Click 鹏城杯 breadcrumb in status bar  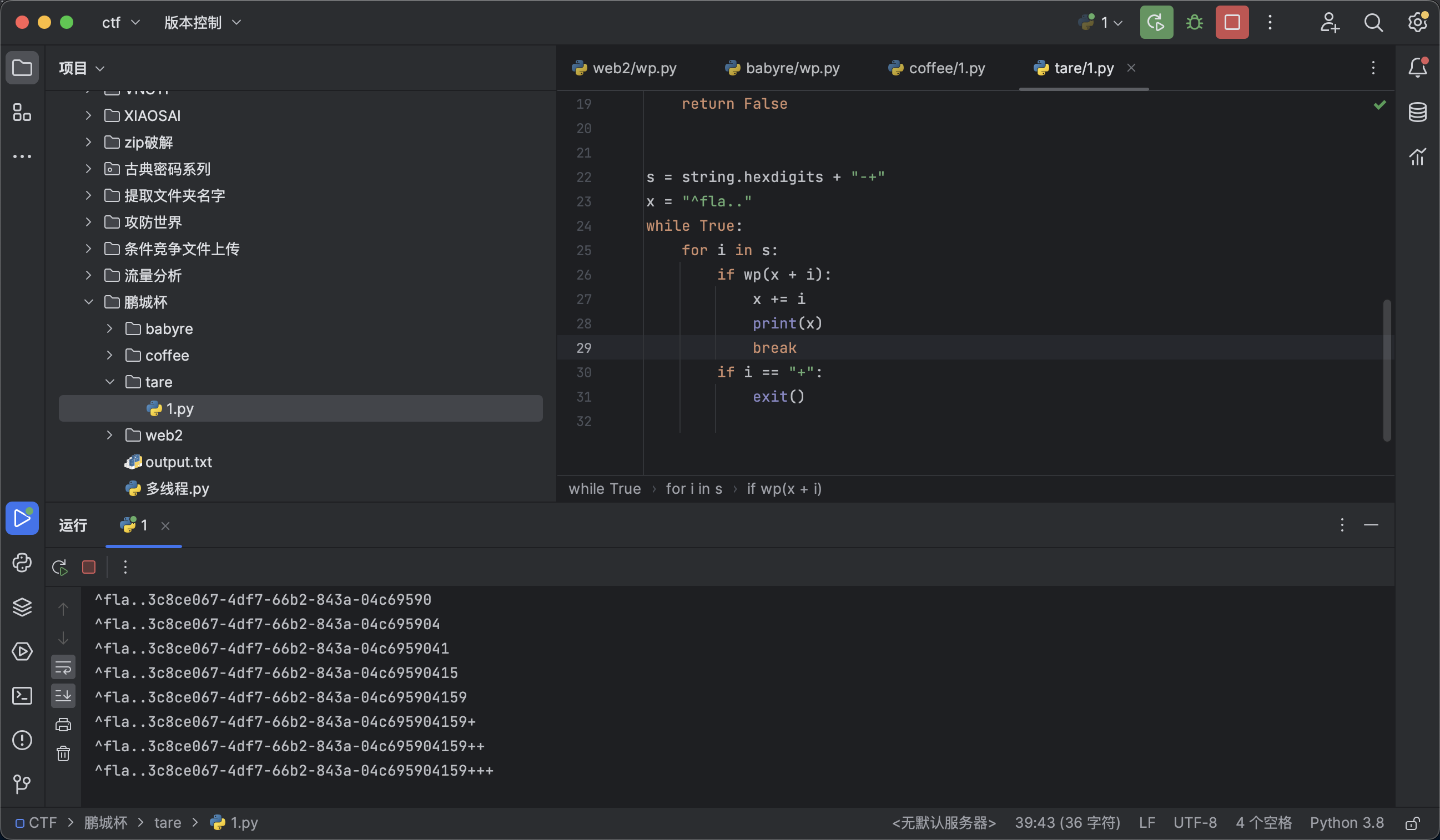(105, 823)
